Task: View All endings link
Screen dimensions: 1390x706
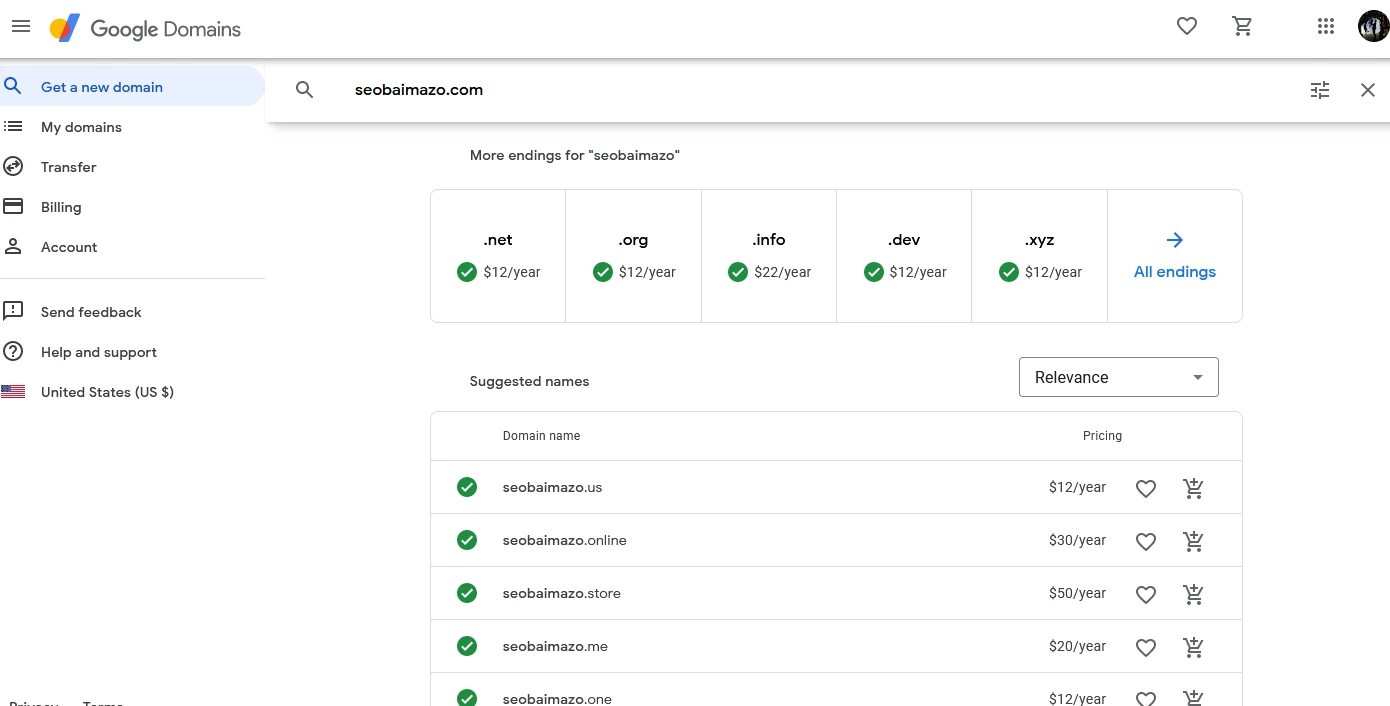Action: [x=1175, y=272]
